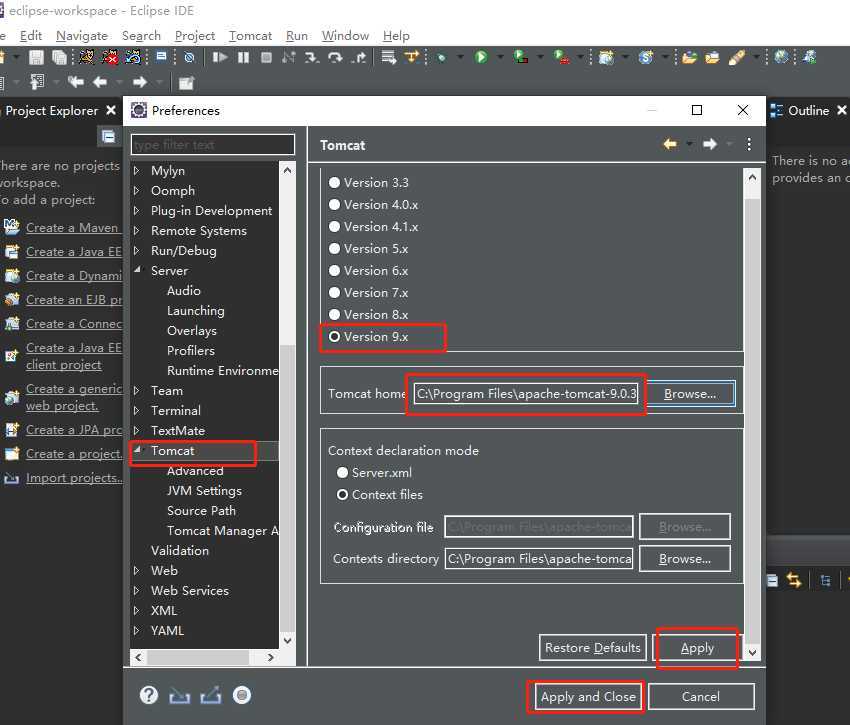Collapse the Tomcat tree node
Viewport: 850px width, 725px height.
click(x=138, y=450)
